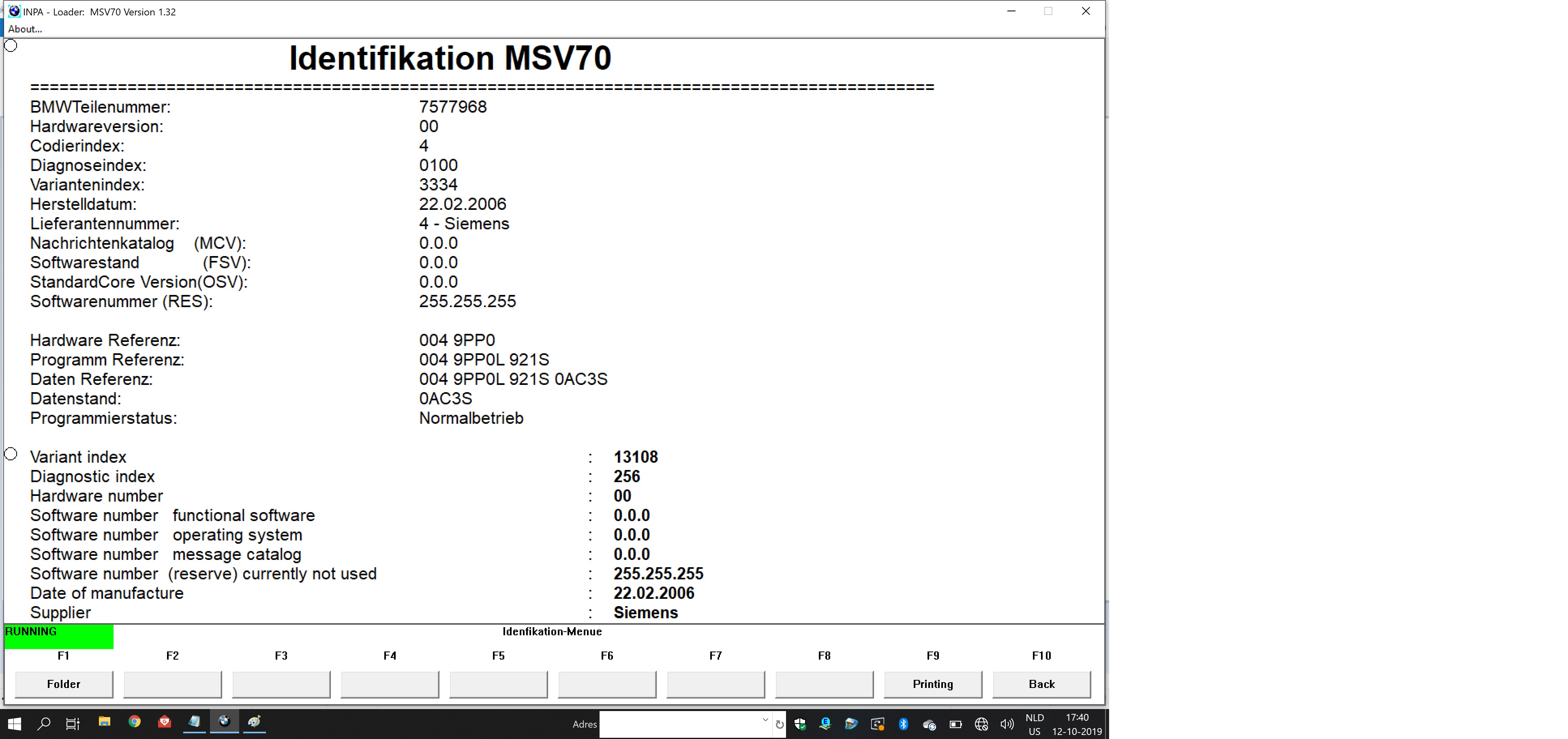Screen dimensions: 1568x739
Task: Click the Idenfikation-Menue label
Action: point(552,631)
